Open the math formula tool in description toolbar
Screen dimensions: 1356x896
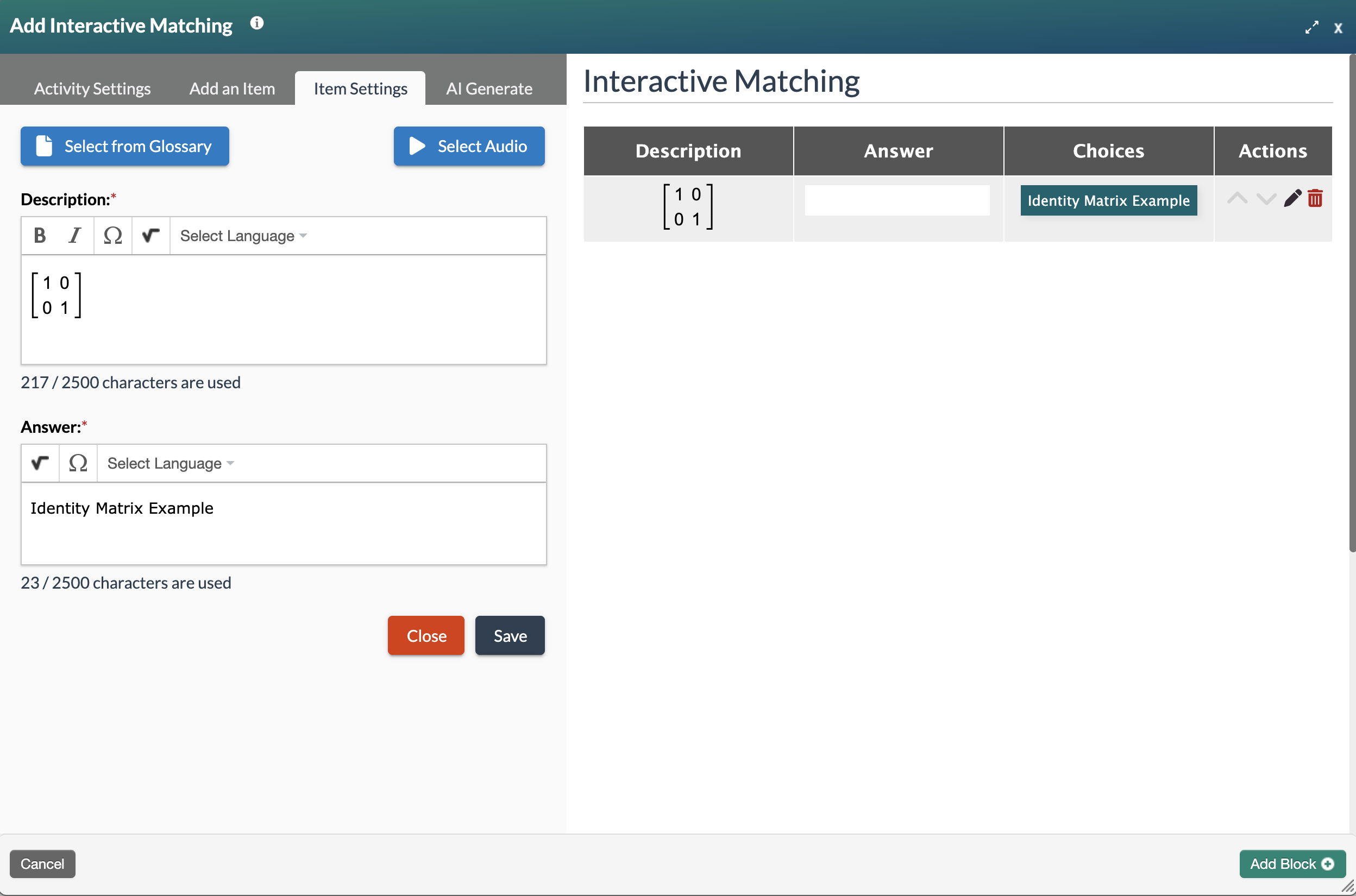coord(150,235)
